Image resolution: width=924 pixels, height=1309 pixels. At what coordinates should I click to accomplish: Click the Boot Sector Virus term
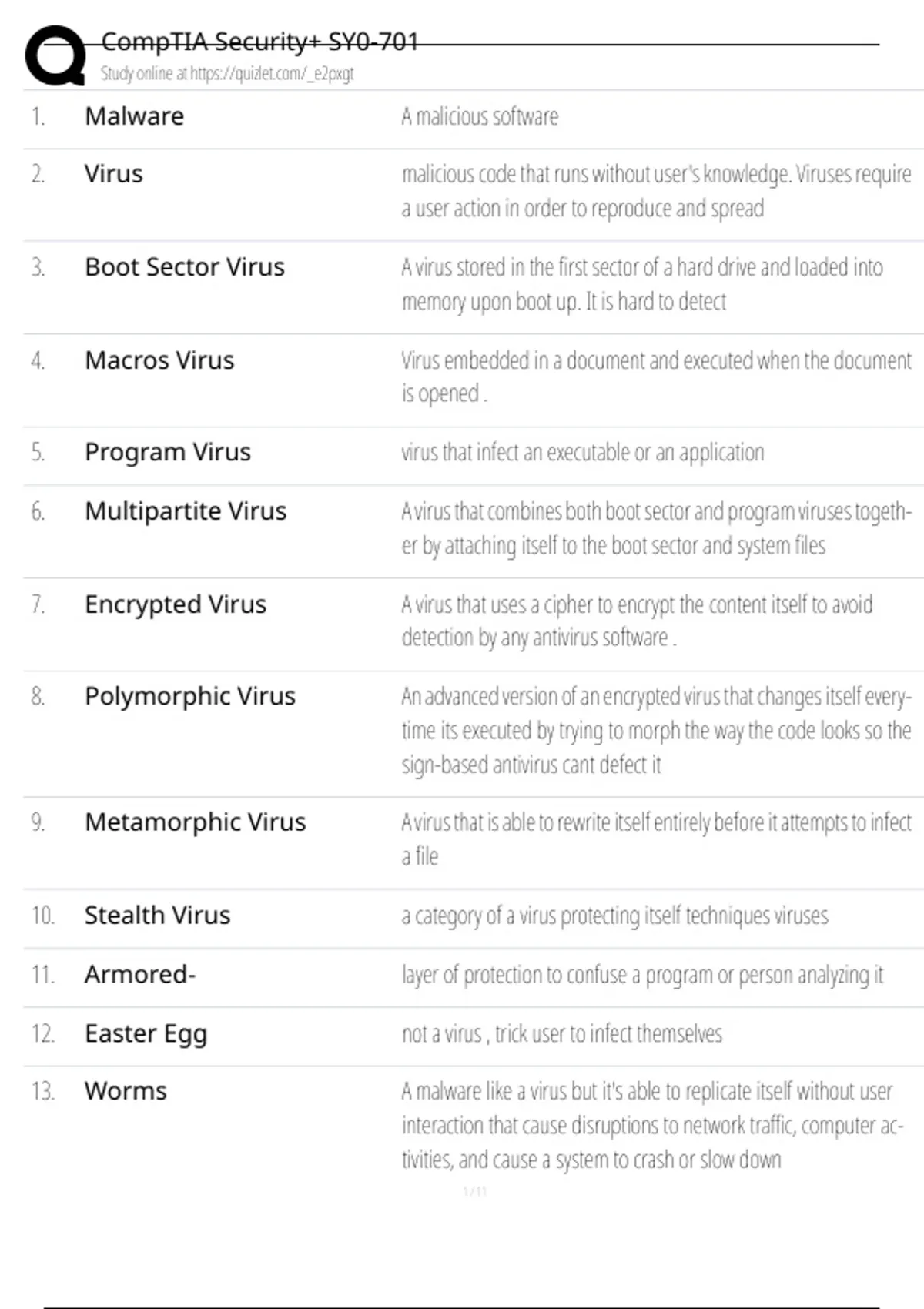click(184, 267)
